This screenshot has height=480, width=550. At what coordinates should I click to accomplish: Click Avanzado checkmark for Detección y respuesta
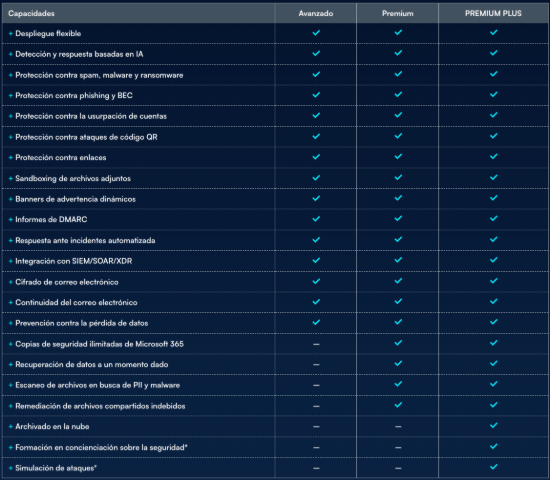tap(316, 53)
